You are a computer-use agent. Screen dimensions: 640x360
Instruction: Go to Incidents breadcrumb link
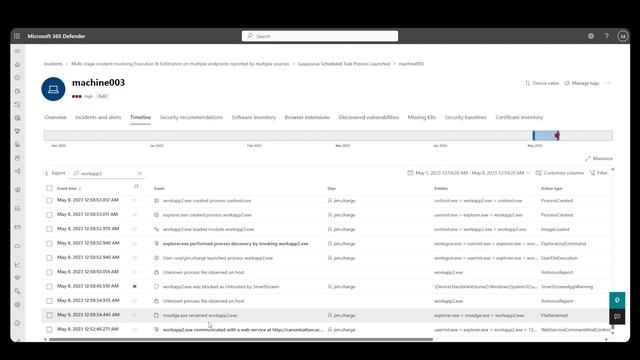[x=53, y=64]
